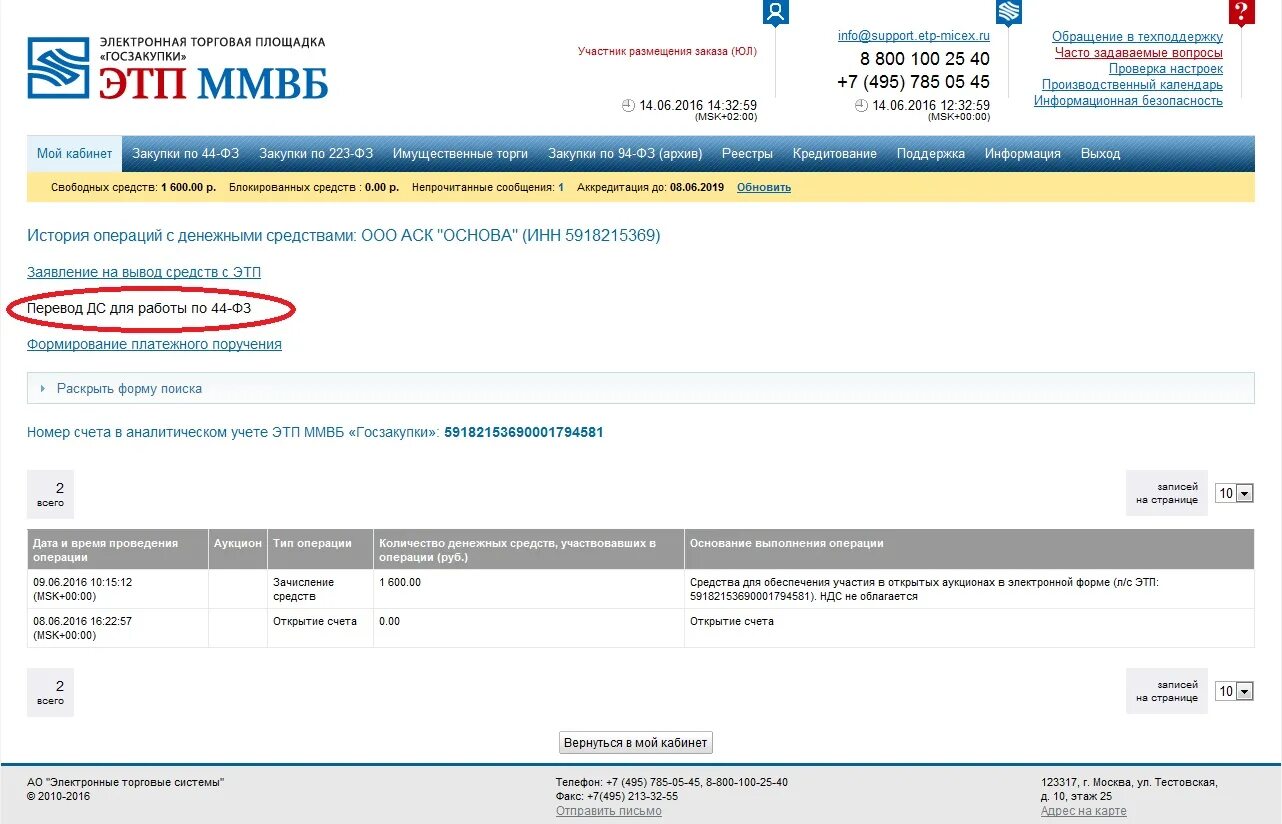Click the Зачисление средств cell
This screenshot has height=824, width=1282.
(x=320, y=589)
